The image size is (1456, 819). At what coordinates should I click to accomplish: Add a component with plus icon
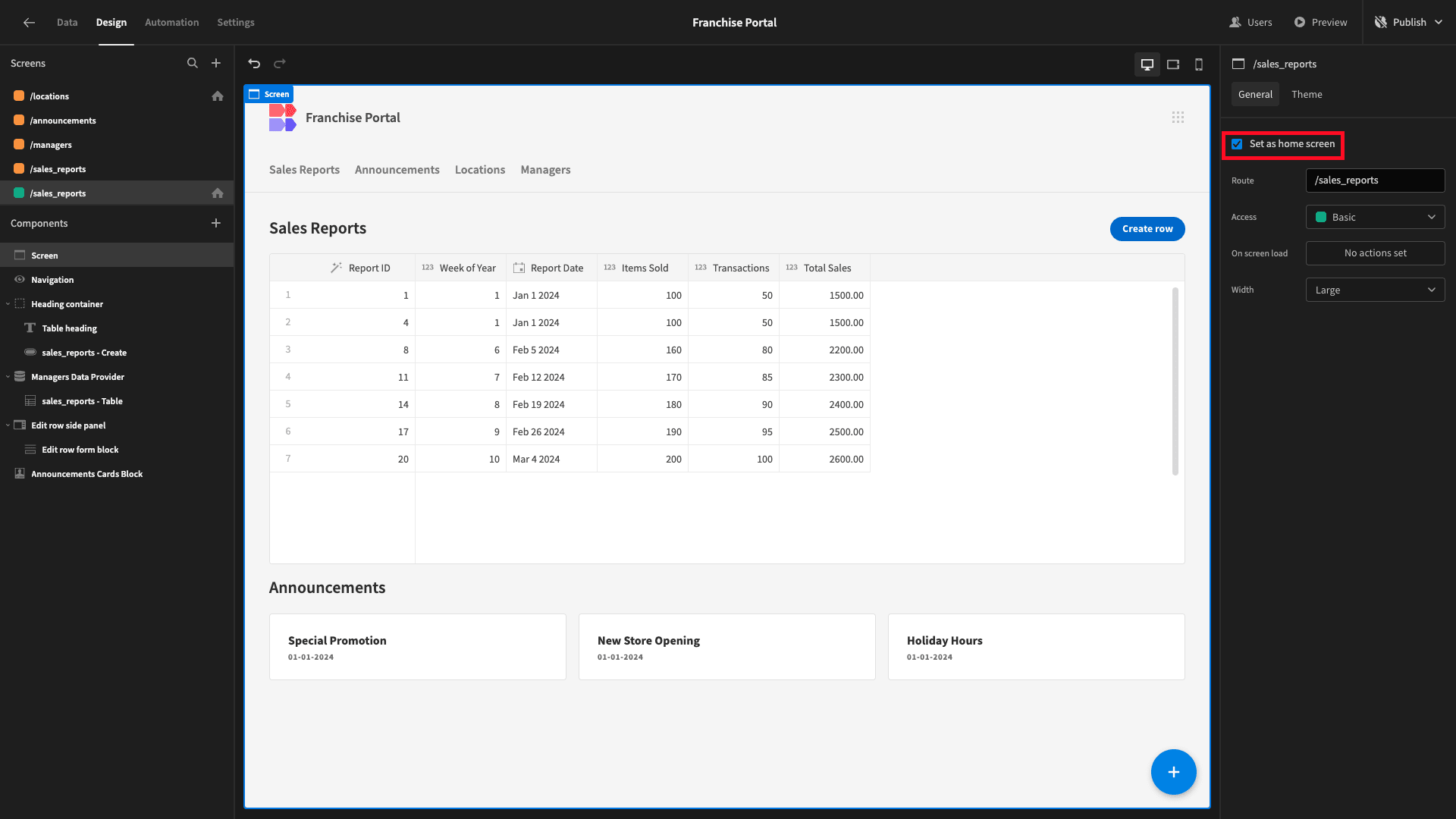(216, 223)
